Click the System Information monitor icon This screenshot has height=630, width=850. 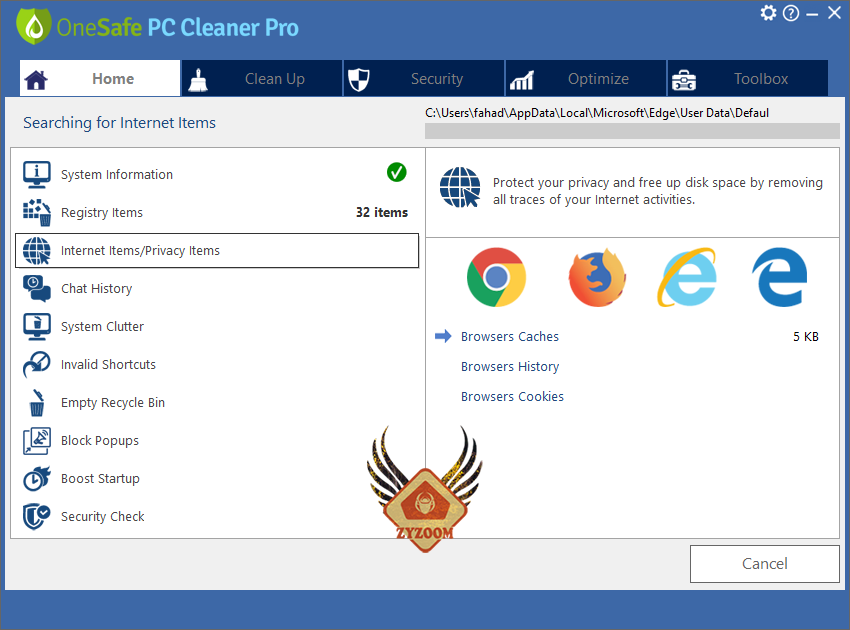click(x=37, y=175)
